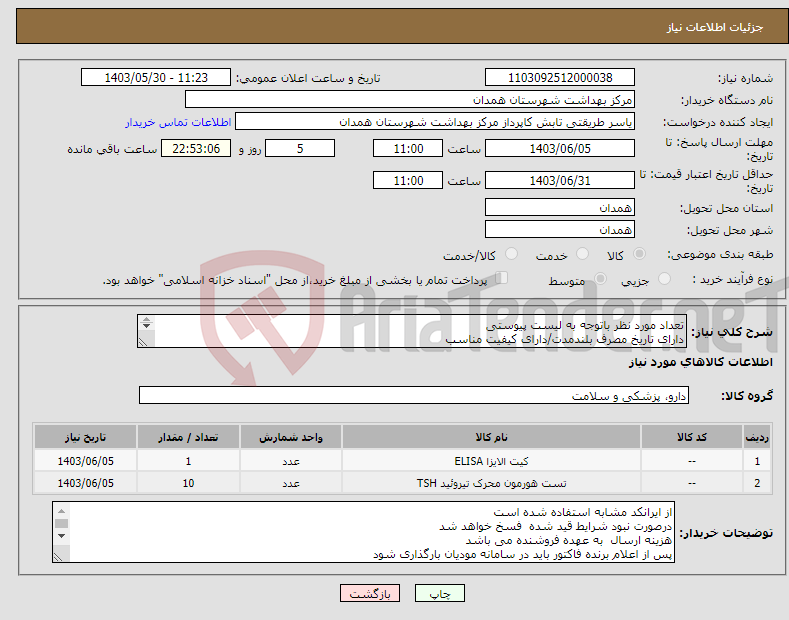Select the خدمت radio button
Viewport: 789px width, 620px height.
[582, 254]
